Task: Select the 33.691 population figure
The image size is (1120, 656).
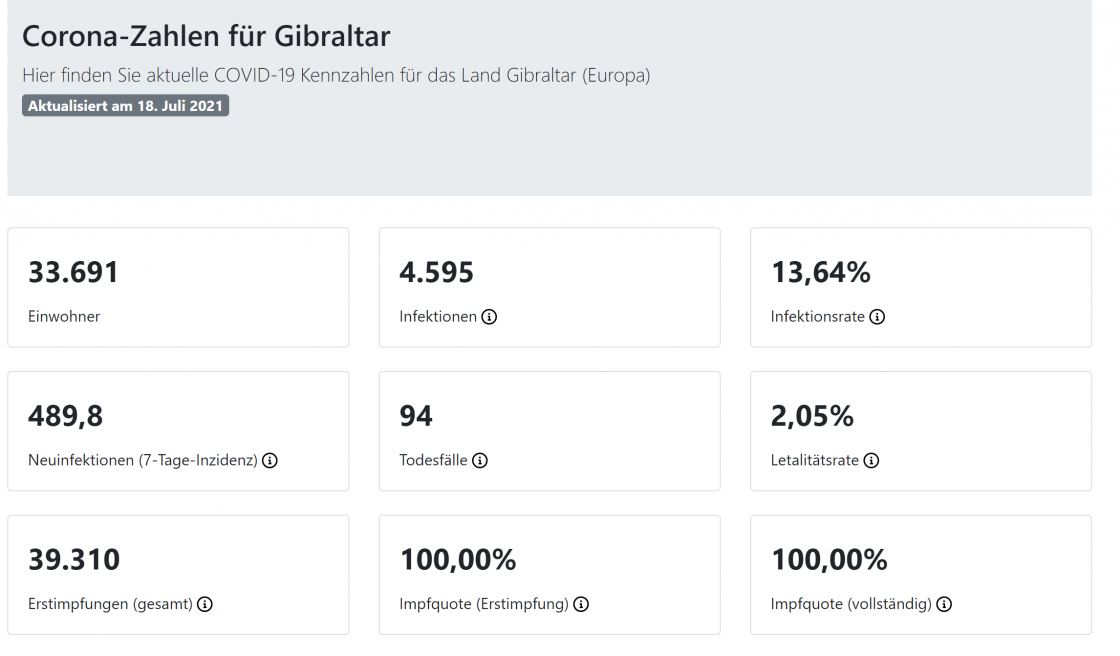Action: (x=73, y=272)
